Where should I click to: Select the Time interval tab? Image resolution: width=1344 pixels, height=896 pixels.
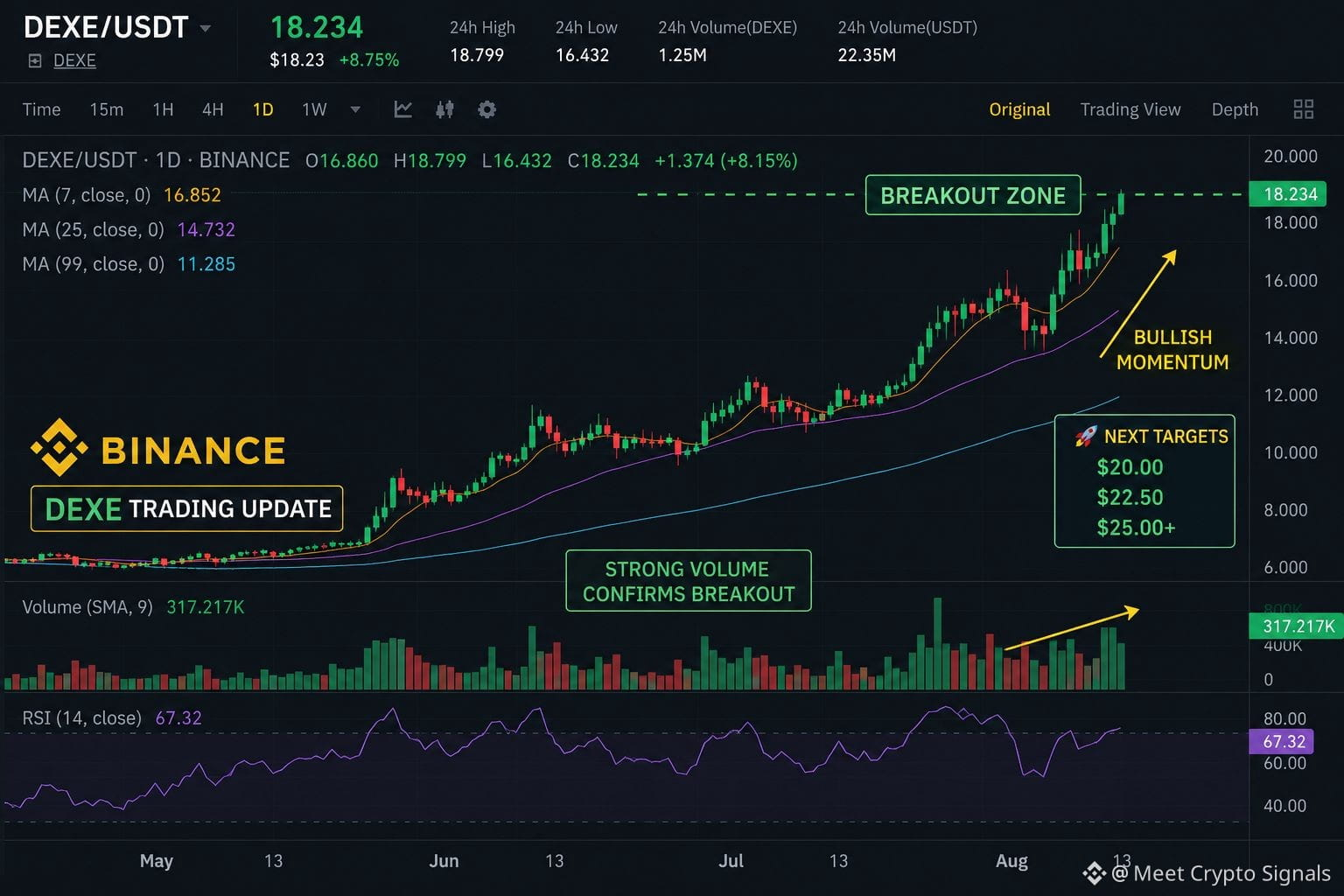click(41, 109)
